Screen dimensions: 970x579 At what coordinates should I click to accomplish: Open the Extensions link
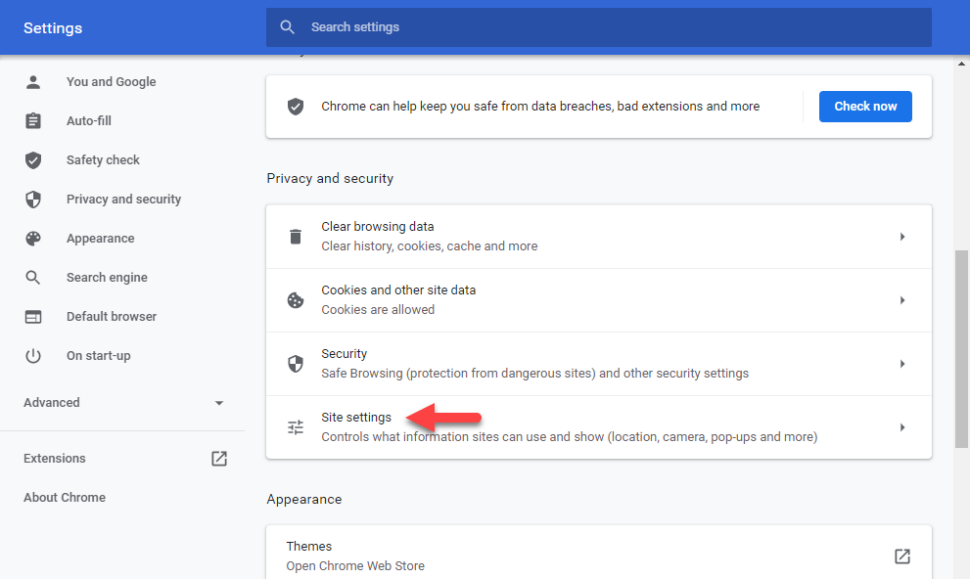coord(54,458)
